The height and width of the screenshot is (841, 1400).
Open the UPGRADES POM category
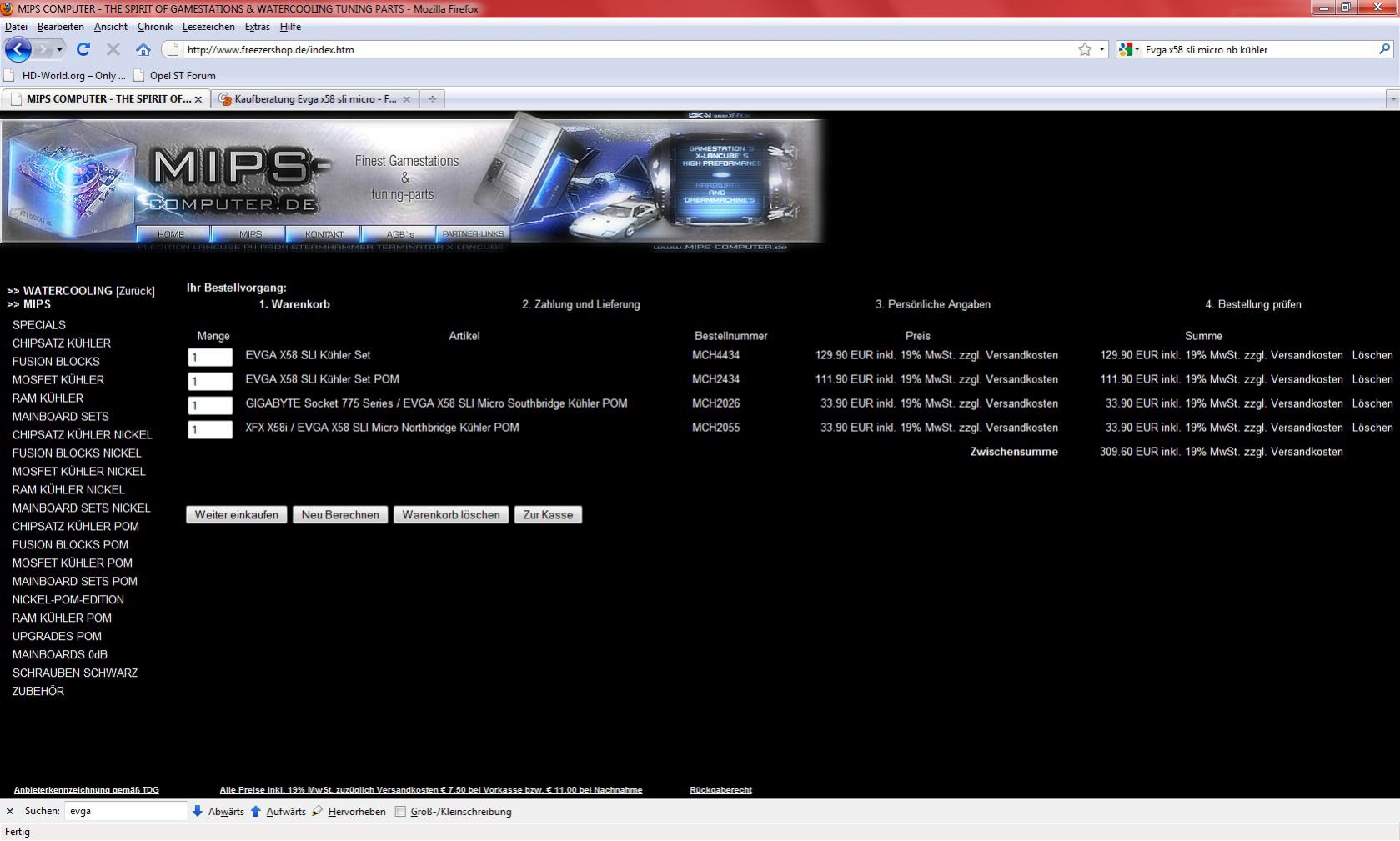point(57,637)
